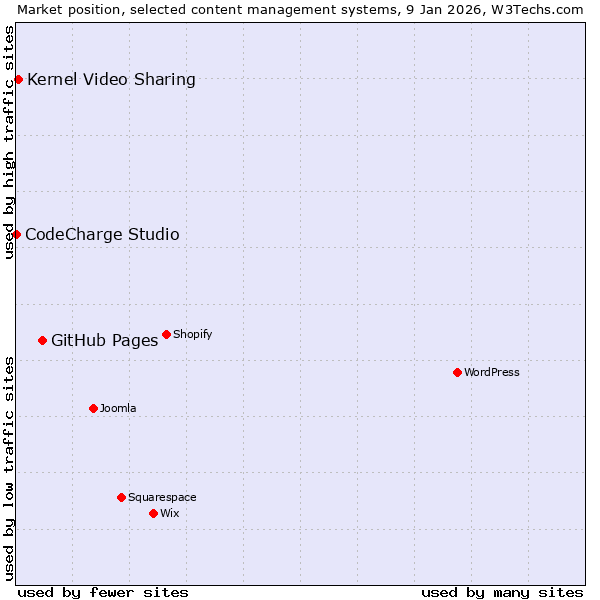600x600 pixels.
Task: Click the "GitHub Pages" label
Action: coord(104,341)
